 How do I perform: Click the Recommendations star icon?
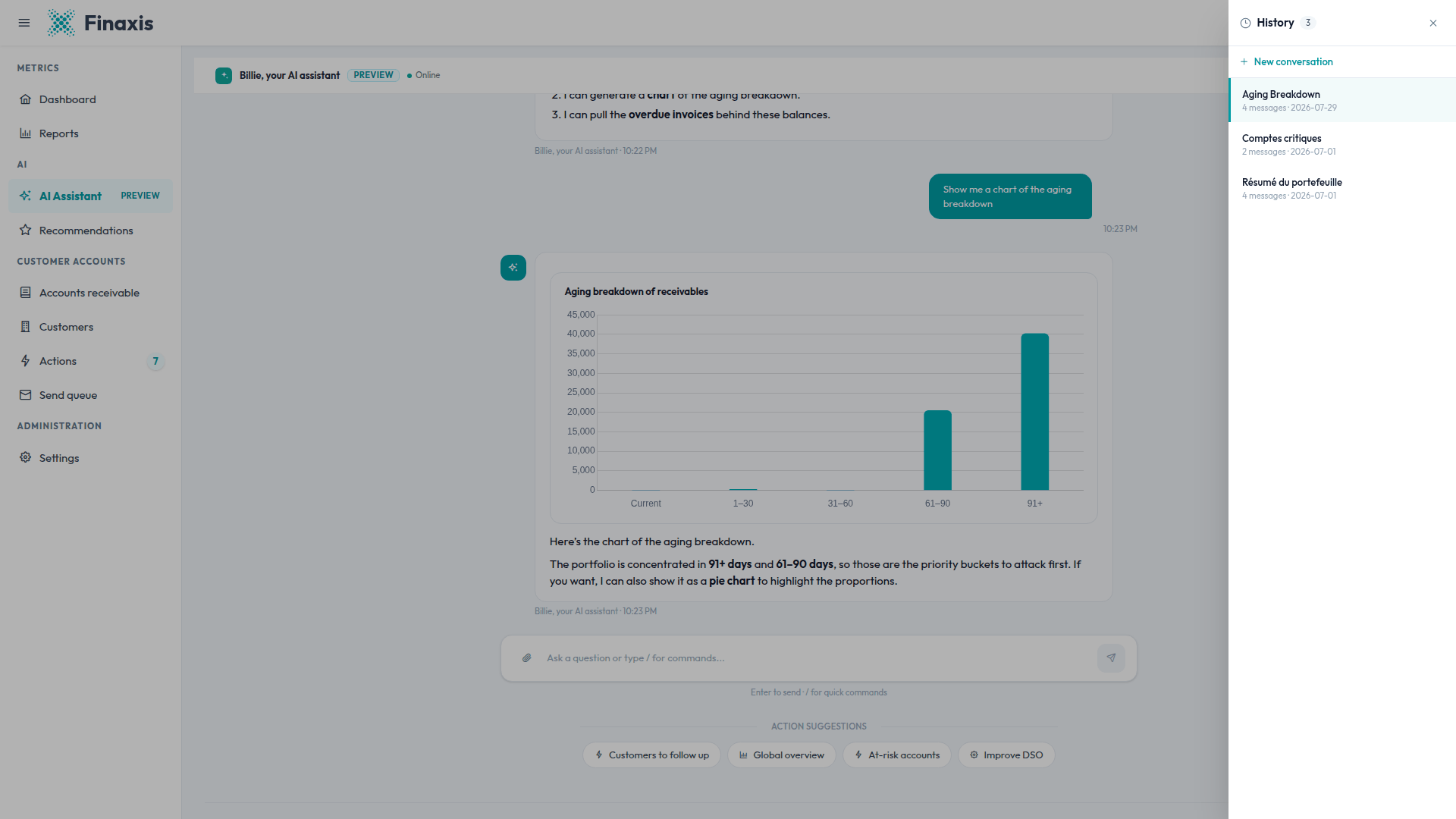click(x=26, y=230)
